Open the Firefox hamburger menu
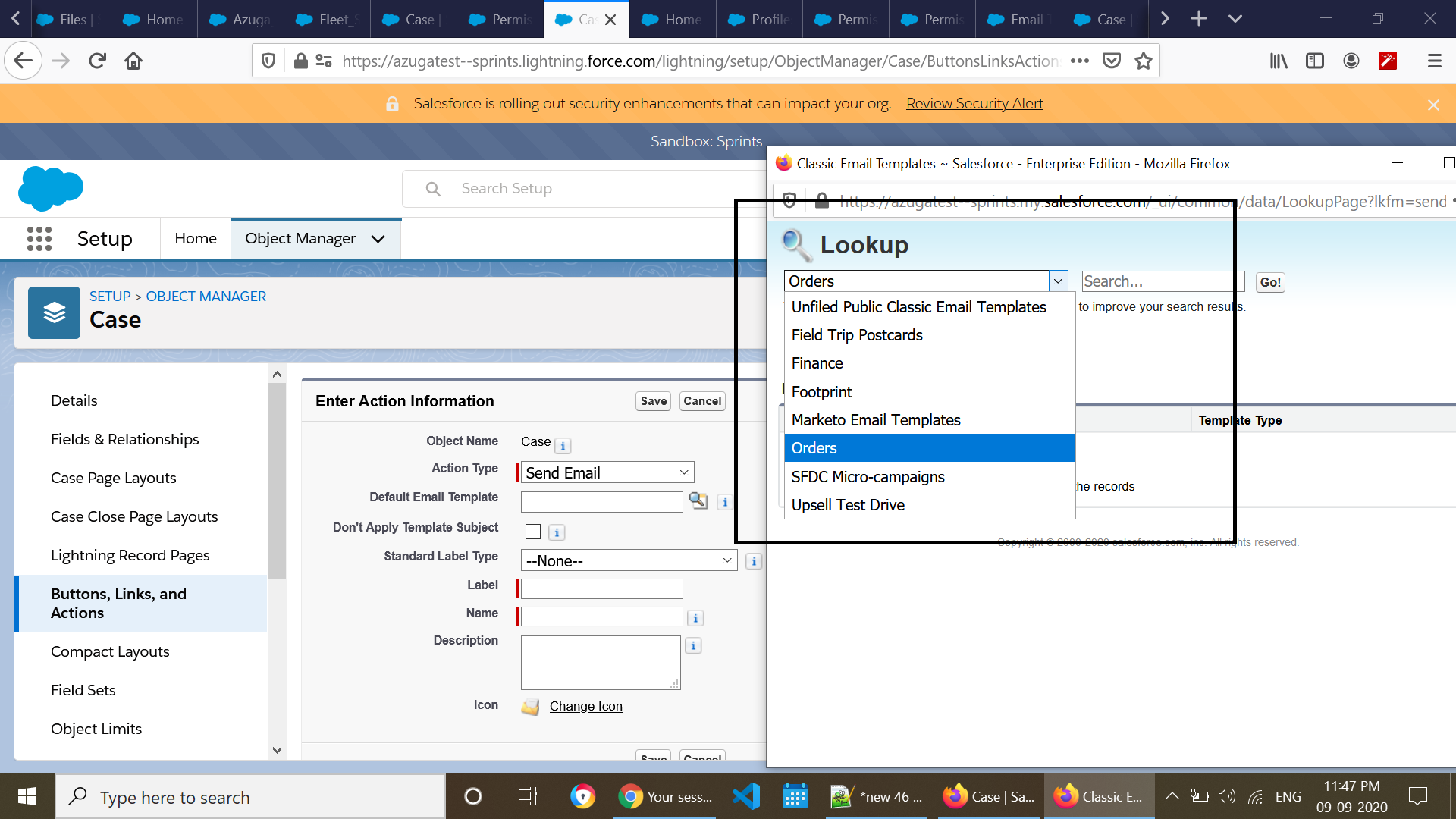 tap(1435, 61)
